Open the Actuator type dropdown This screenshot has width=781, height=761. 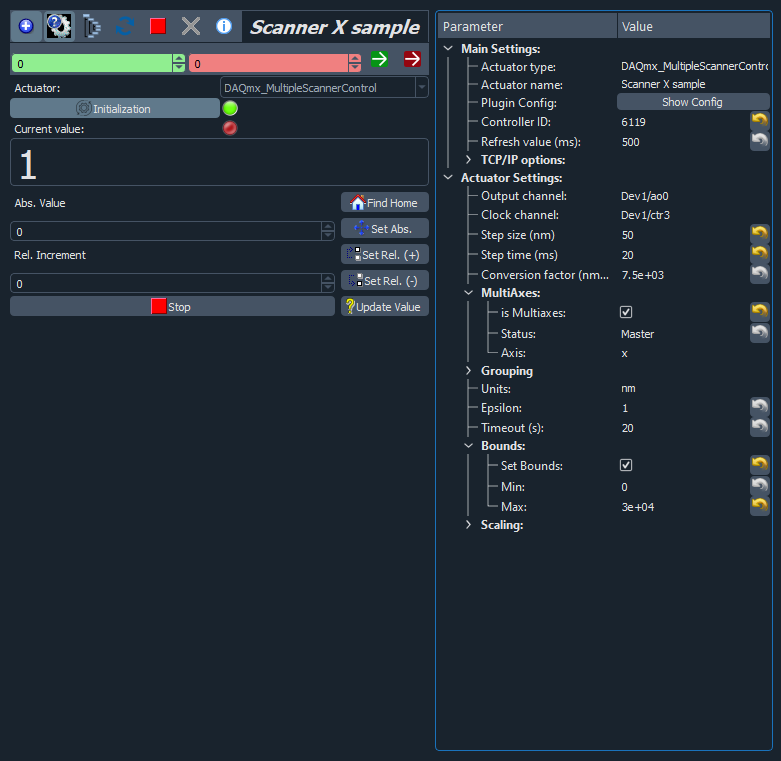click(323, 88)
